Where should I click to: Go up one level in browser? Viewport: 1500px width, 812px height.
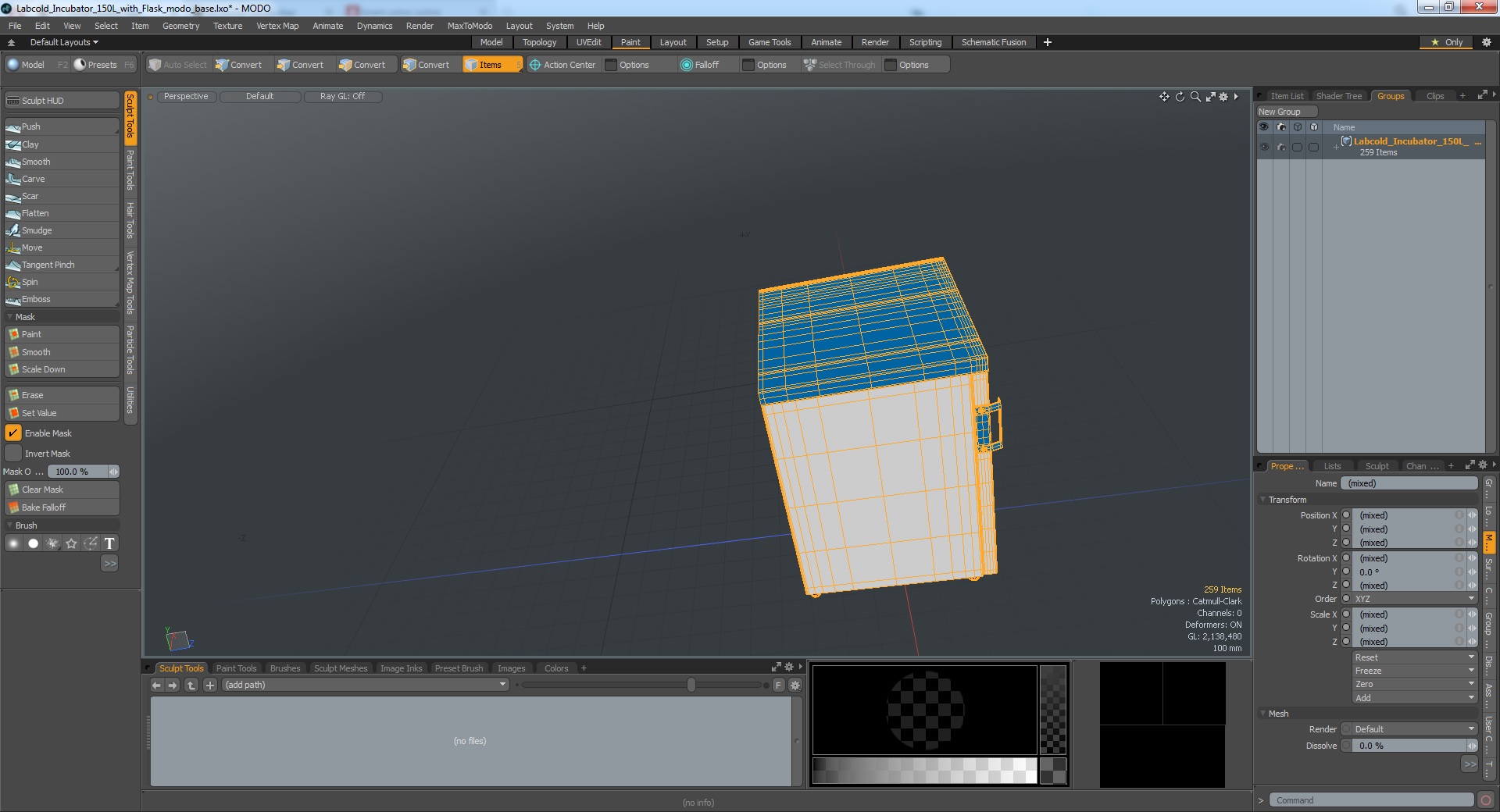point(191,685)
